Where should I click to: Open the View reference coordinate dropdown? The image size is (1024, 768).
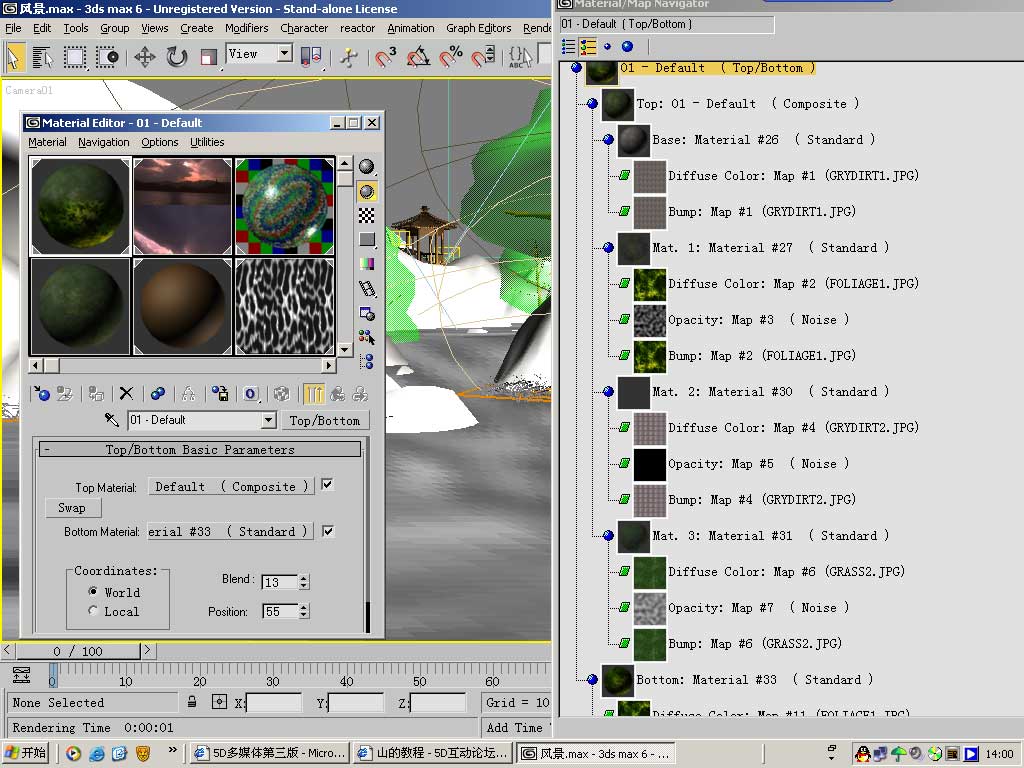(285, 53)
